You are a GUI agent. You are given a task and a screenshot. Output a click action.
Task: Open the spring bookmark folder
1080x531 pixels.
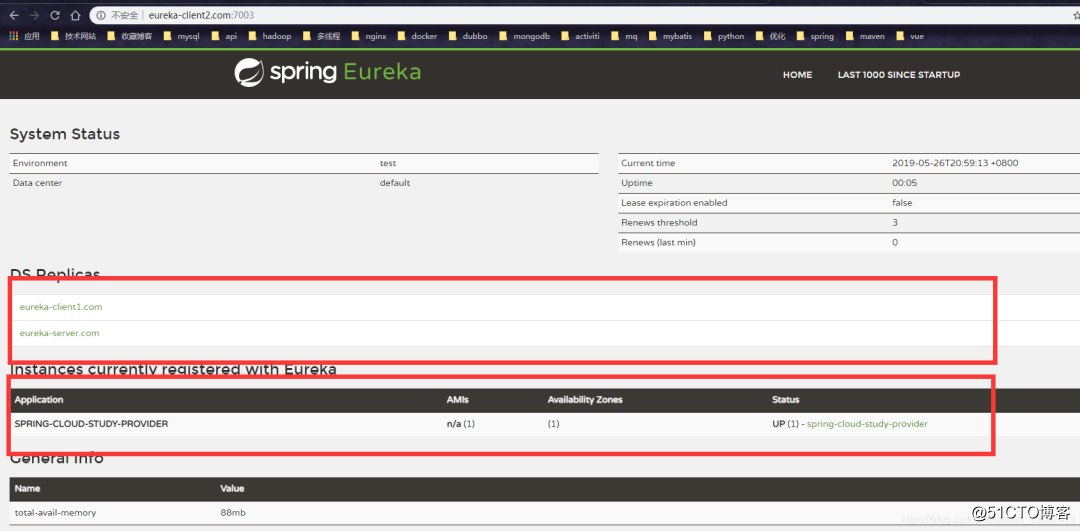point(815,37)
